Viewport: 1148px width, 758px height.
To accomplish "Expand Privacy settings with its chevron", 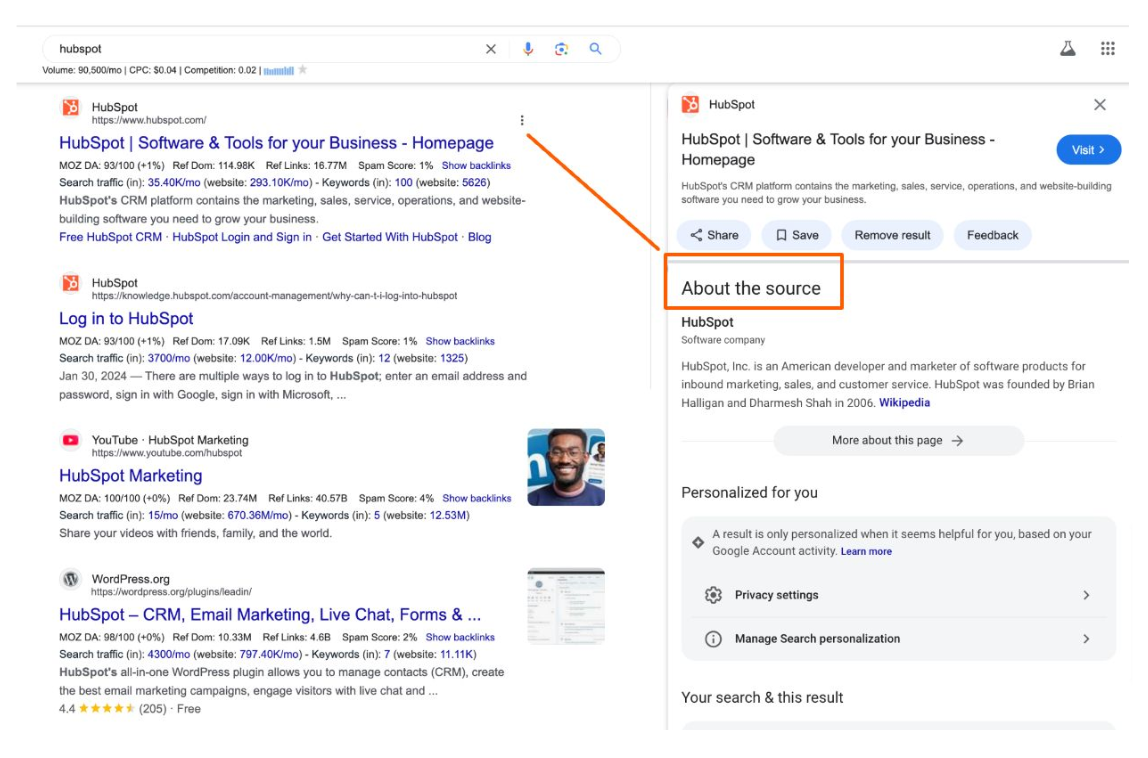I will point(1086,595).
